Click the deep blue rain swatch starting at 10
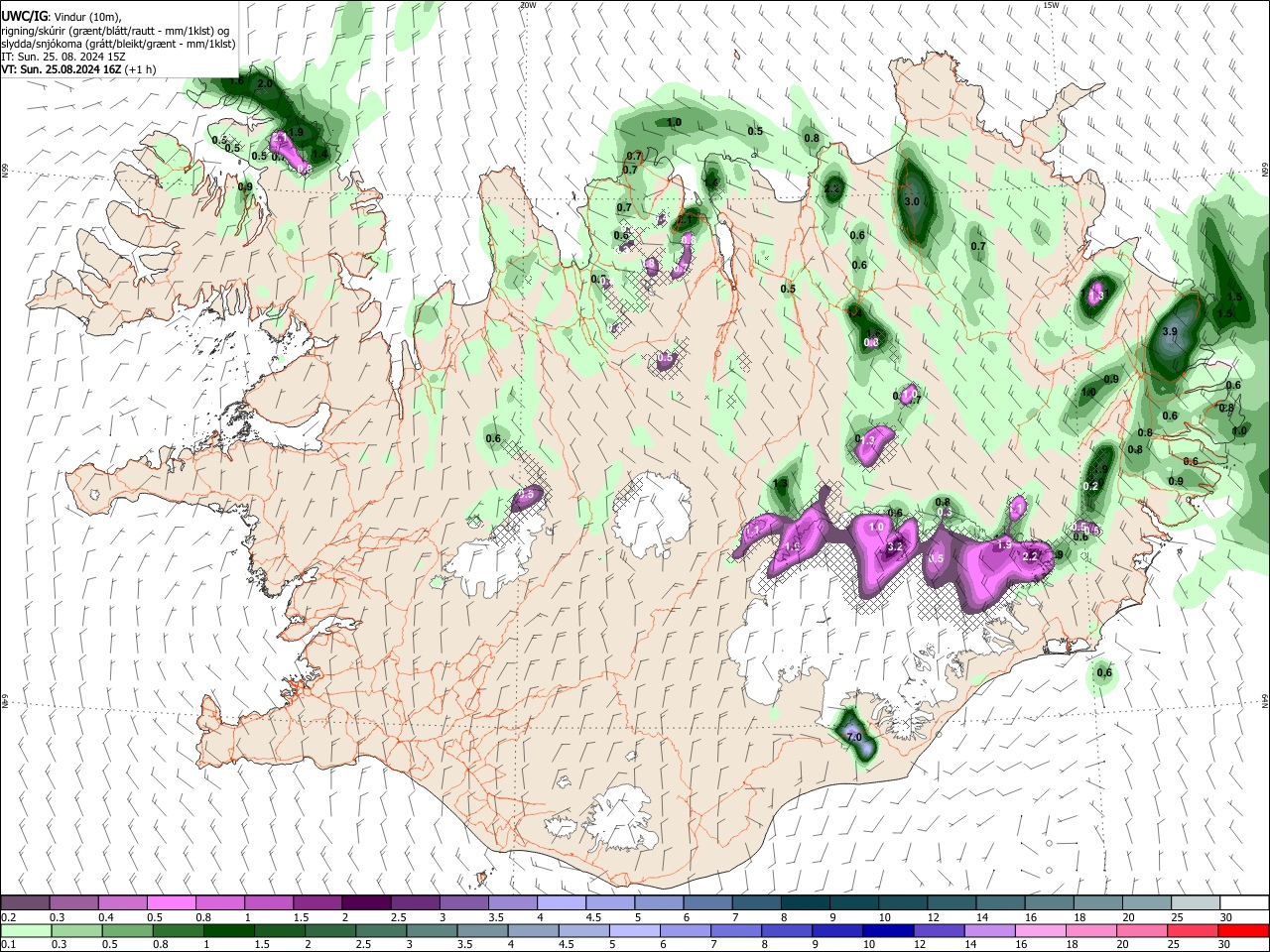Screen dimensions: 1270x952 coord(887,931)
